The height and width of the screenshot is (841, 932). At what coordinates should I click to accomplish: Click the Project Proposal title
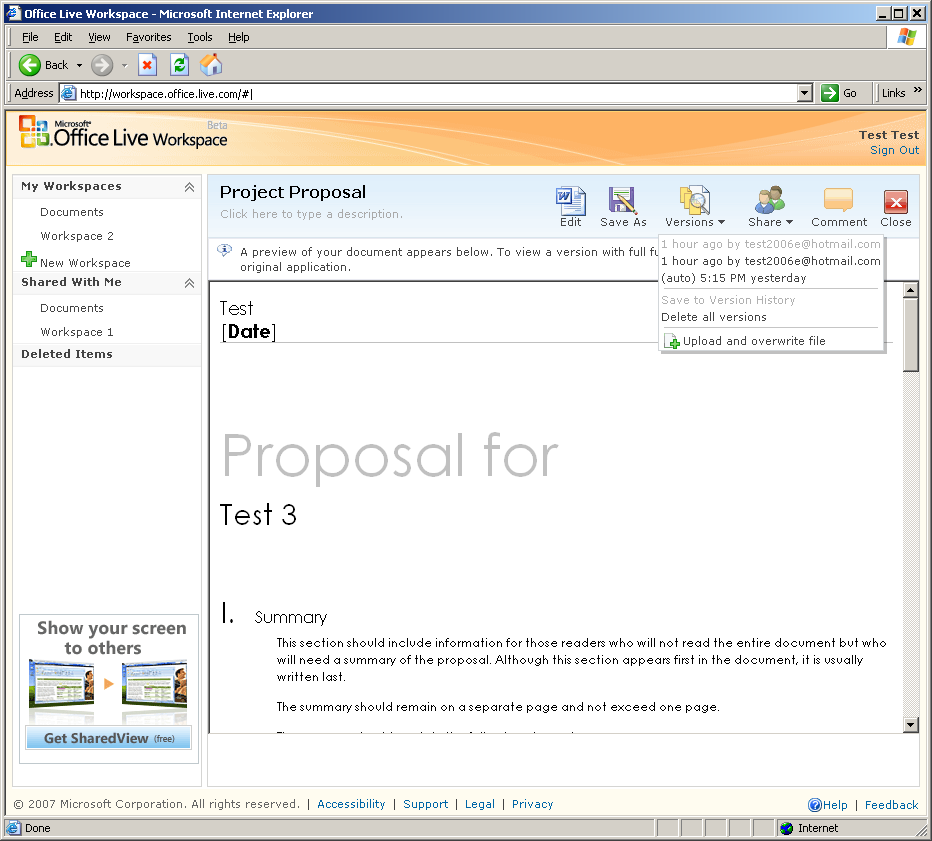click(293, 193)
